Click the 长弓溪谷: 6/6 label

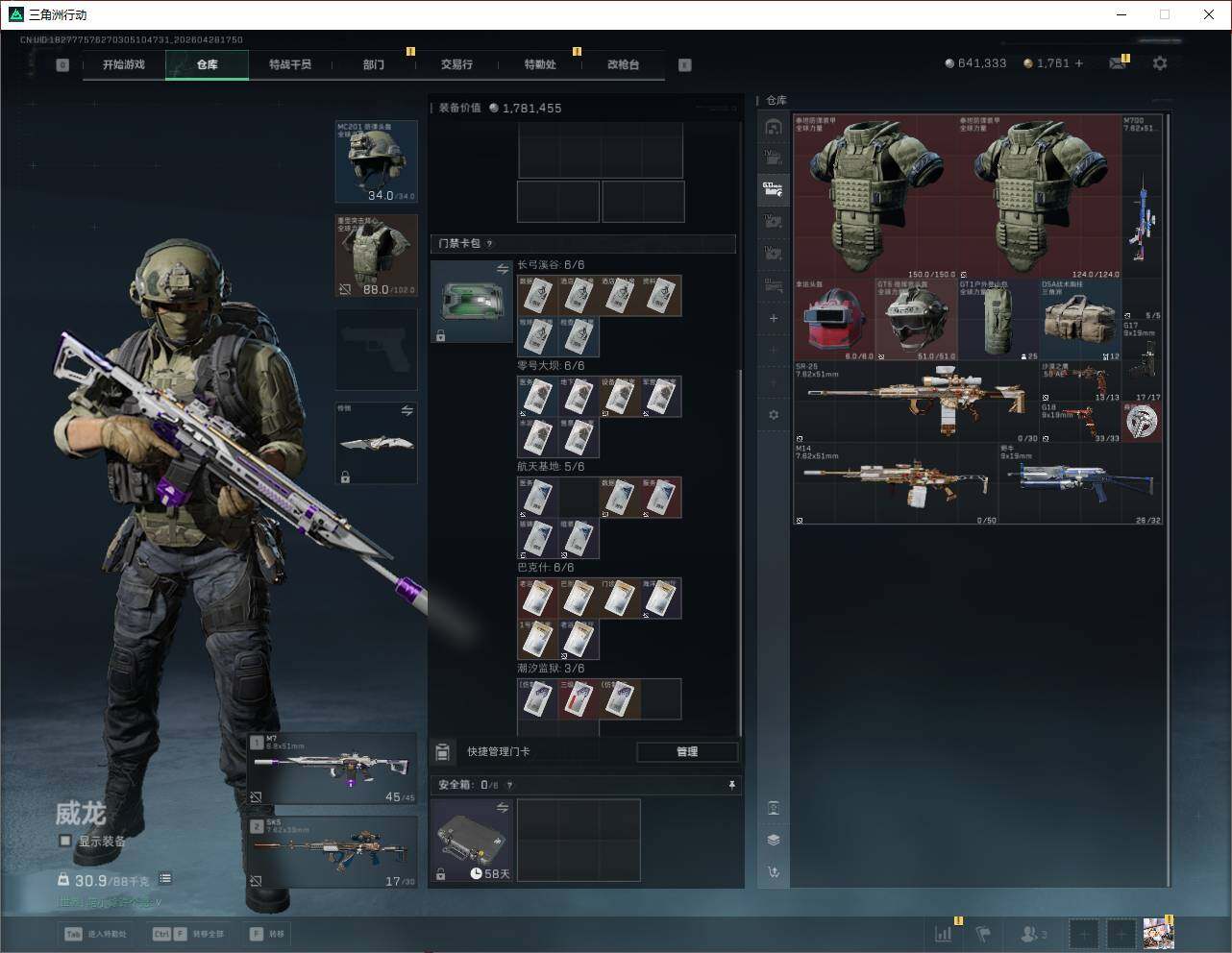coord(551,265)
